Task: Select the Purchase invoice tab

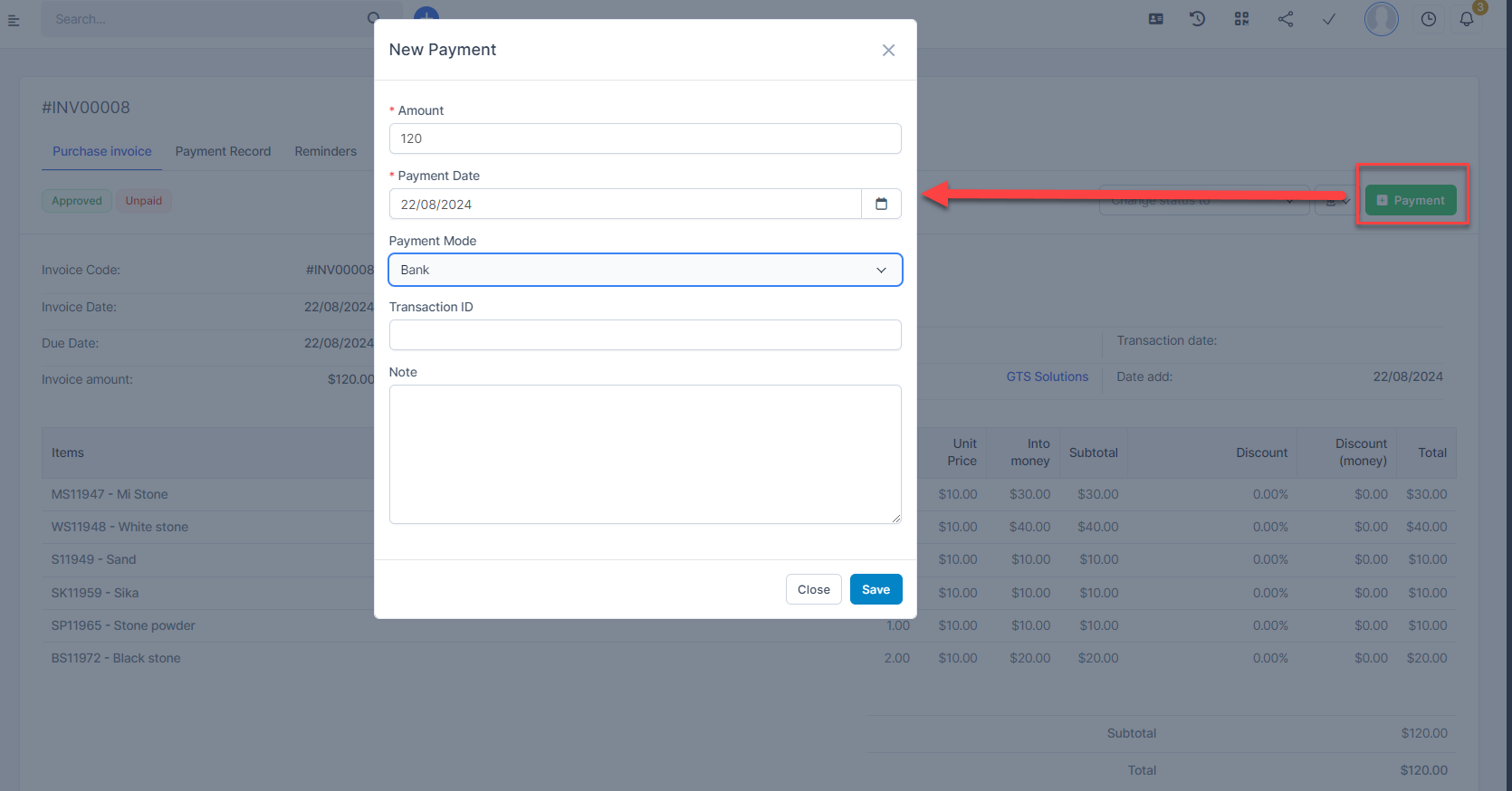Action: 101,151
